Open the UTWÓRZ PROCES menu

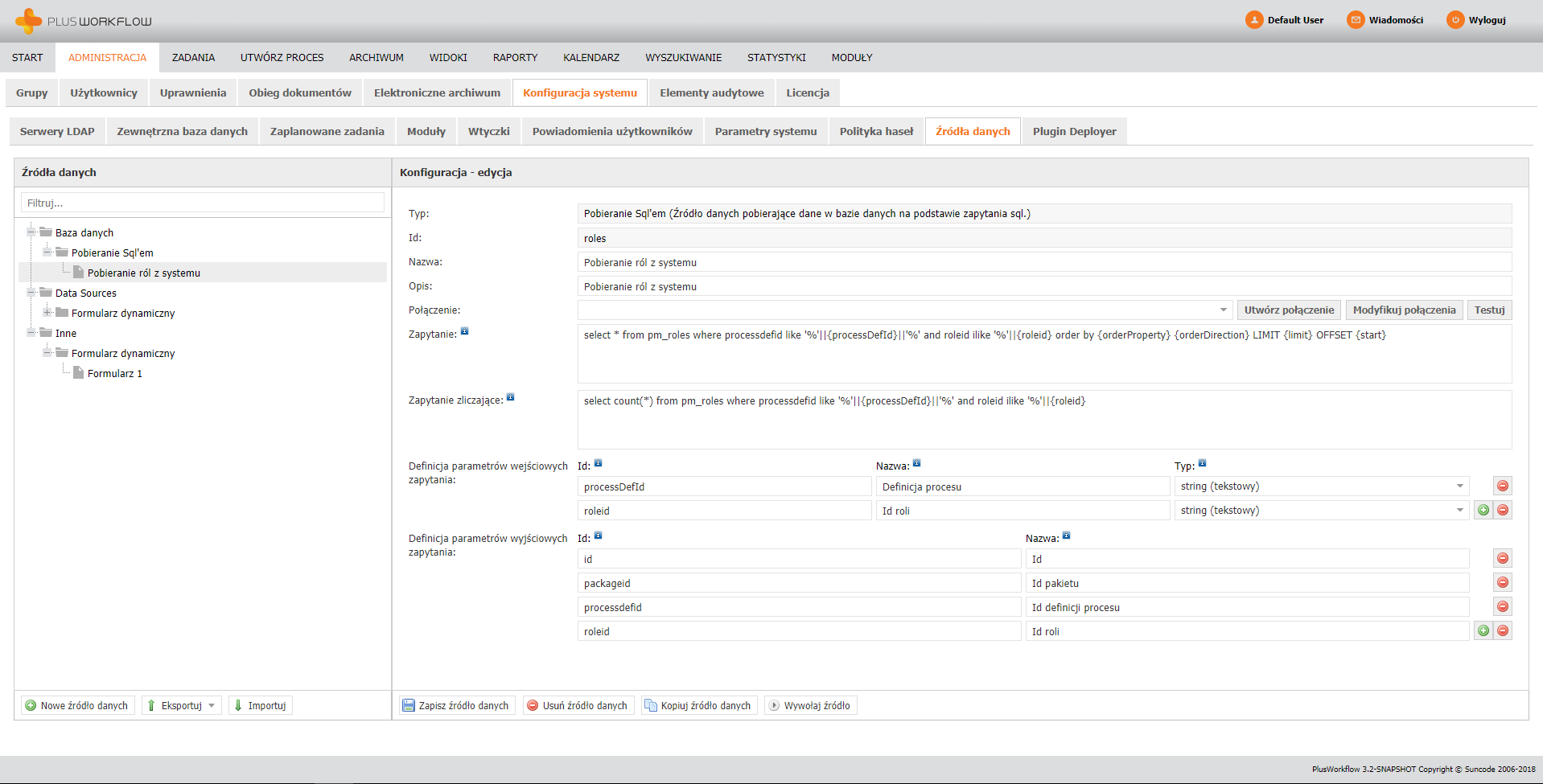(x=282, y=58)
